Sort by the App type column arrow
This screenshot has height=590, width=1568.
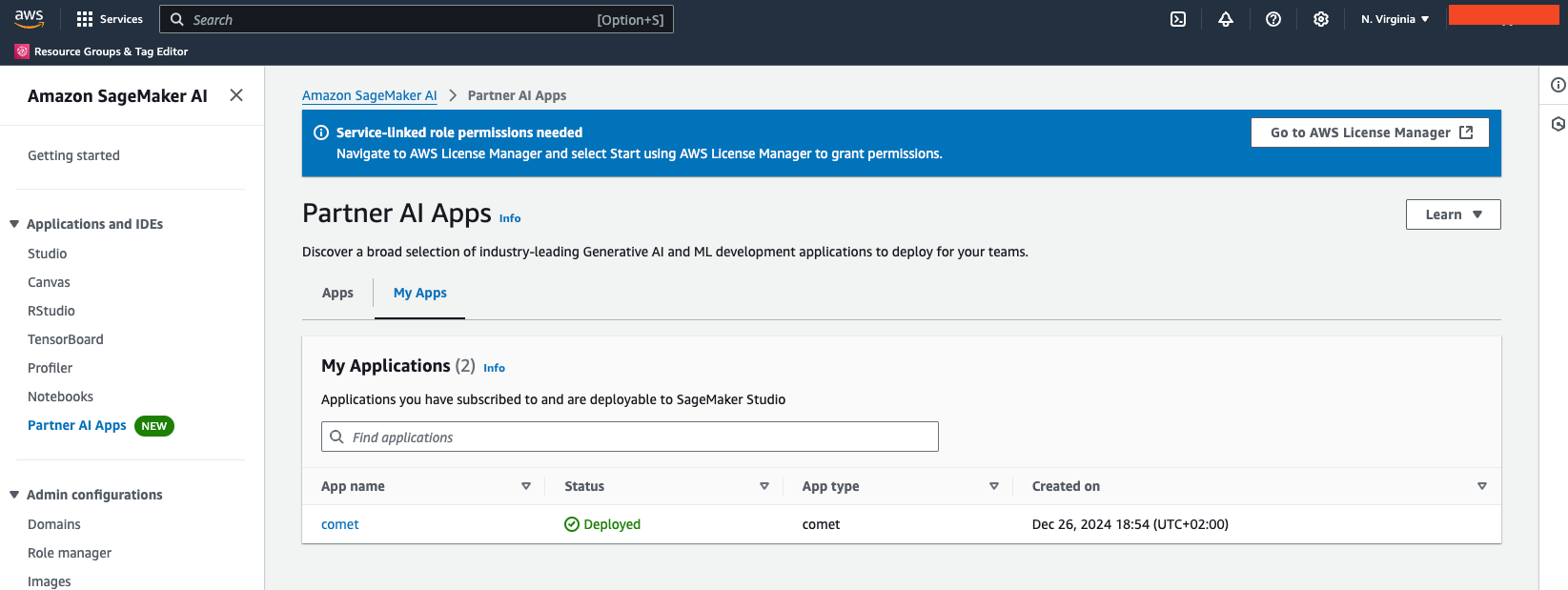pos(994,486)
